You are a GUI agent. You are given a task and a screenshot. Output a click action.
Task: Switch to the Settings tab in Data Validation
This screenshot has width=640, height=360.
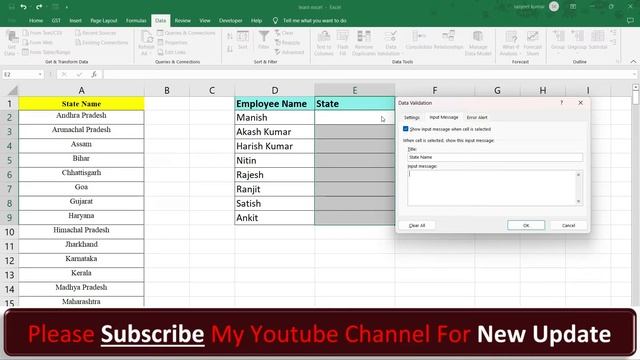(x=412, y=118)
